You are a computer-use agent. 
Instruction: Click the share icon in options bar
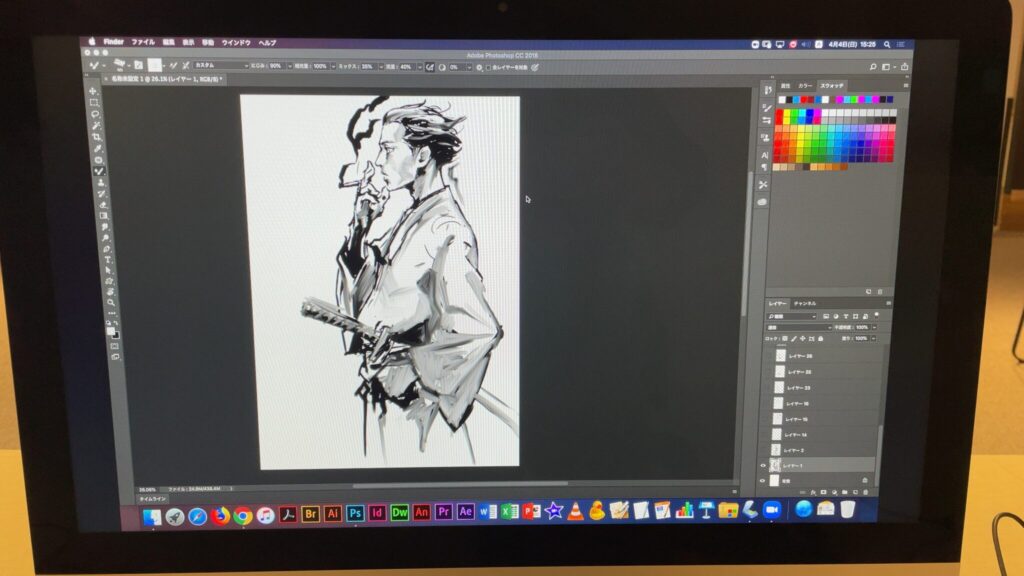tap(904, 67)
